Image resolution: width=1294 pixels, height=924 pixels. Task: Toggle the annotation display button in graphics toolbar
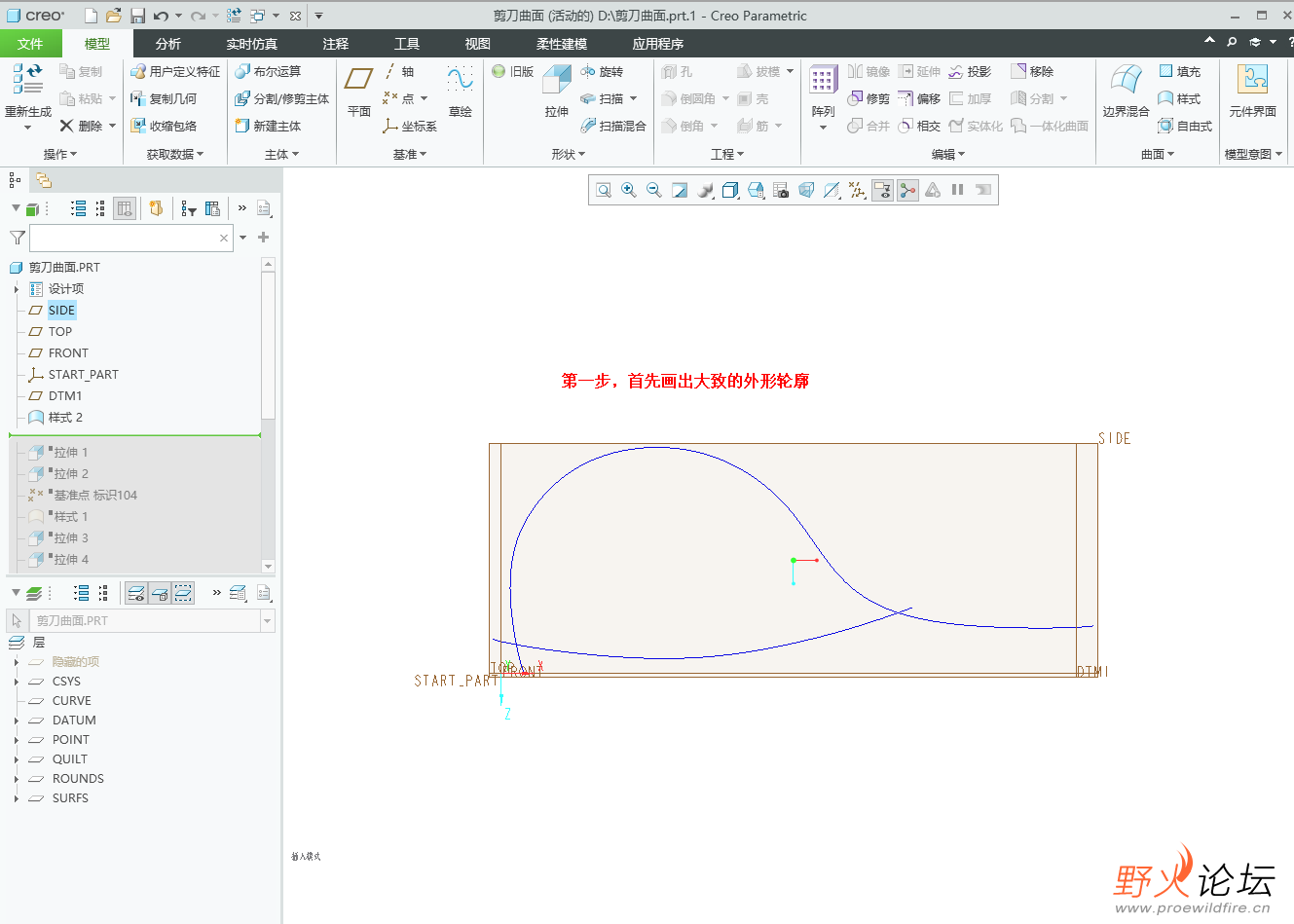[882, 190]
